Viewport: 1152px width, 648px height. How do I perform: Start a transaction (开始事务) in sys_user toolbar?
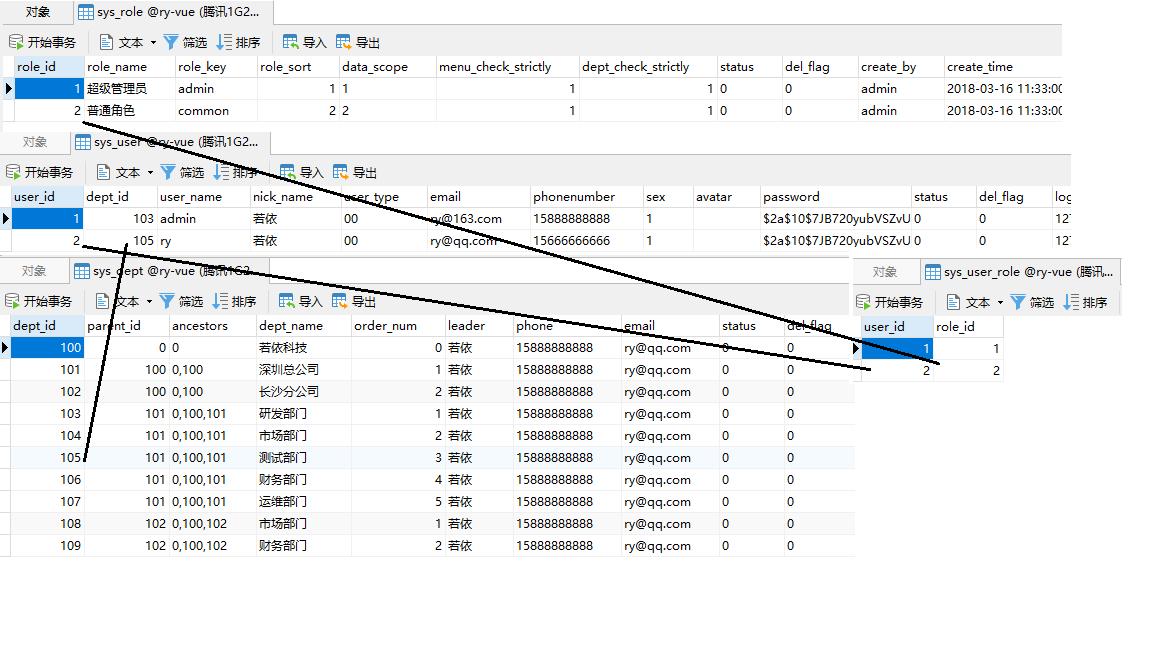40,172
